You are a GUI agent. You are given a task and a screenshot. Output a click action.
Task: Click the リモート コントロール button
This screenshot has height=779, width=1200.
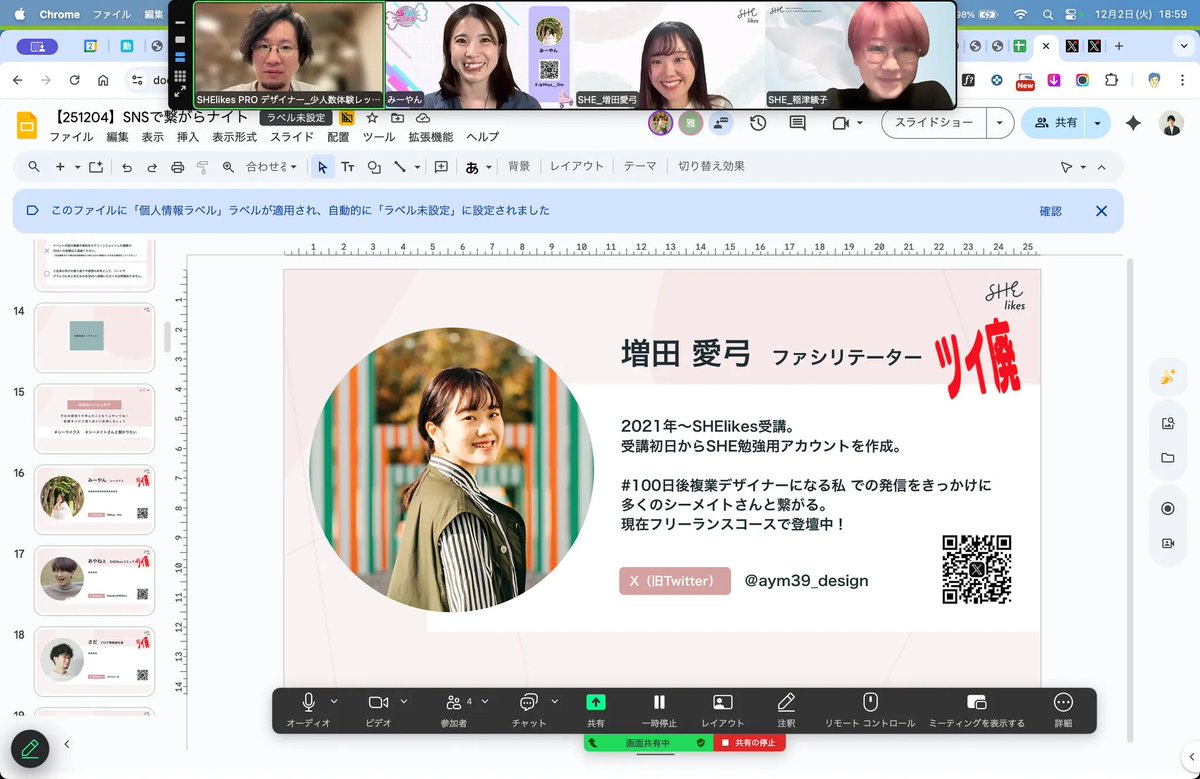[x=870, y=709]
